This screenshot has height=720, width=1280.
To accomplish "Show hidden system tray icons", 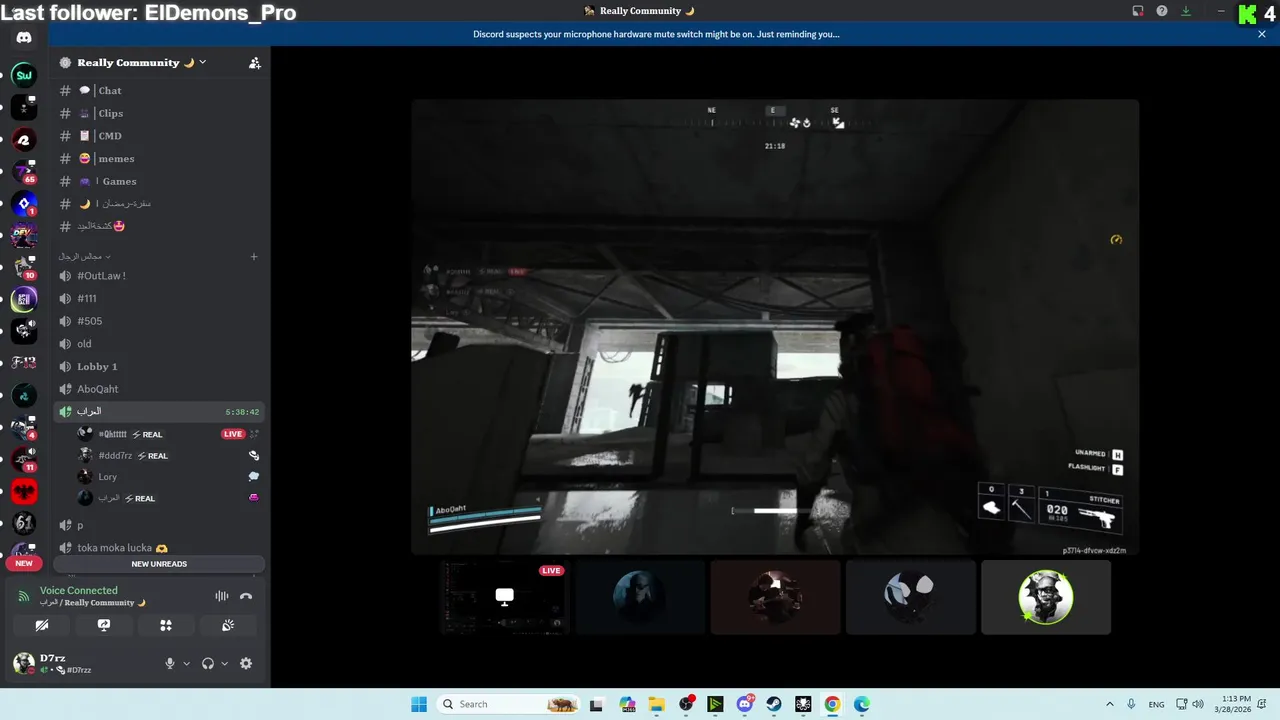I will pyautogui.click(x=1110, y=704).
